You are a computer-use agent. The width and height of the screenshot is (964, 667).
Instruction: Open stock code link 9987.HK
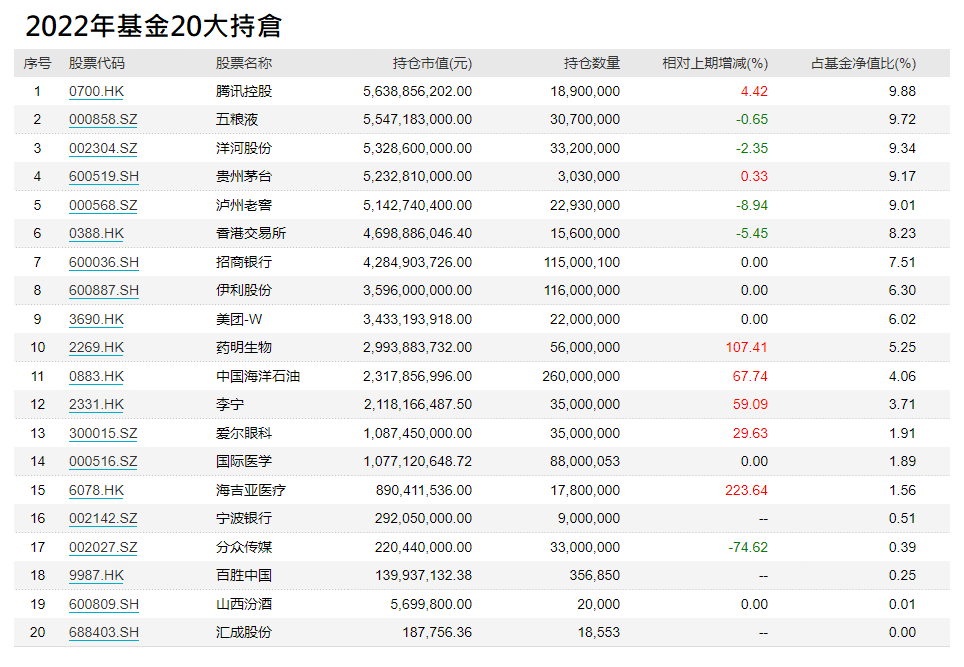point(96,575)
